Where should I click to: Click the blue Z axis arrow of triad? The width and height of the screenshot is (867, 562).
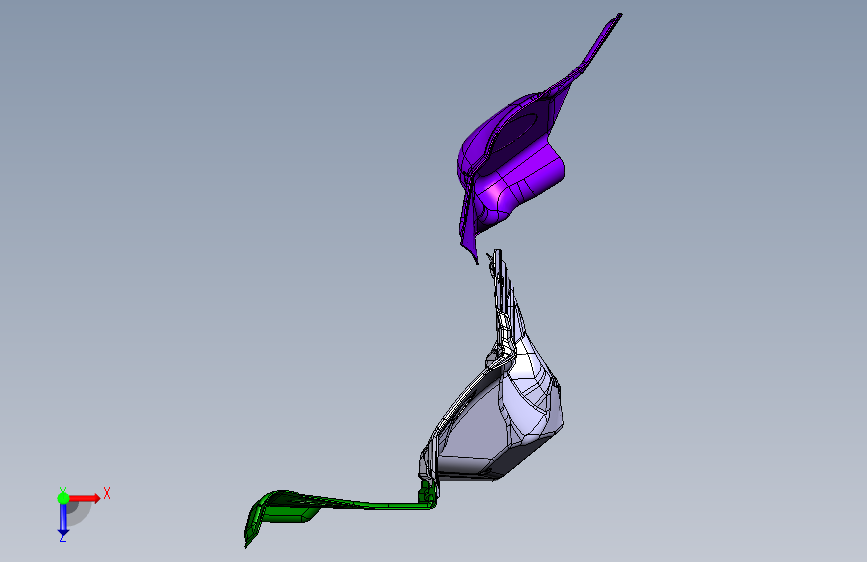[63, 519]
